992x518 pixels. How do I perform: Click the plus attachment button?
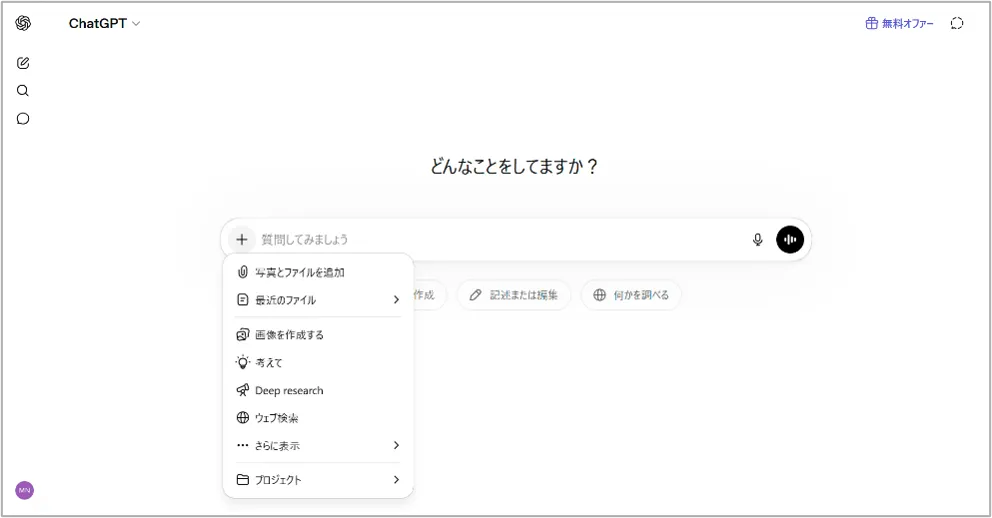242,240
